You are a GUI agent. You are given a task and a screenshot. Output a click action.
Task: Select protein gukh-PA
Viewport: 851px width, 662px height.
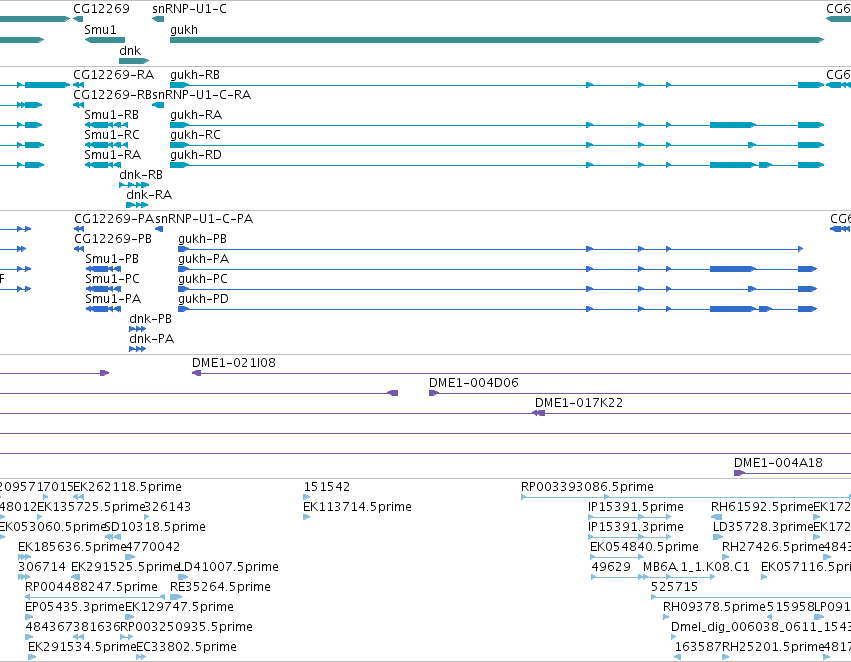point(498,269)
